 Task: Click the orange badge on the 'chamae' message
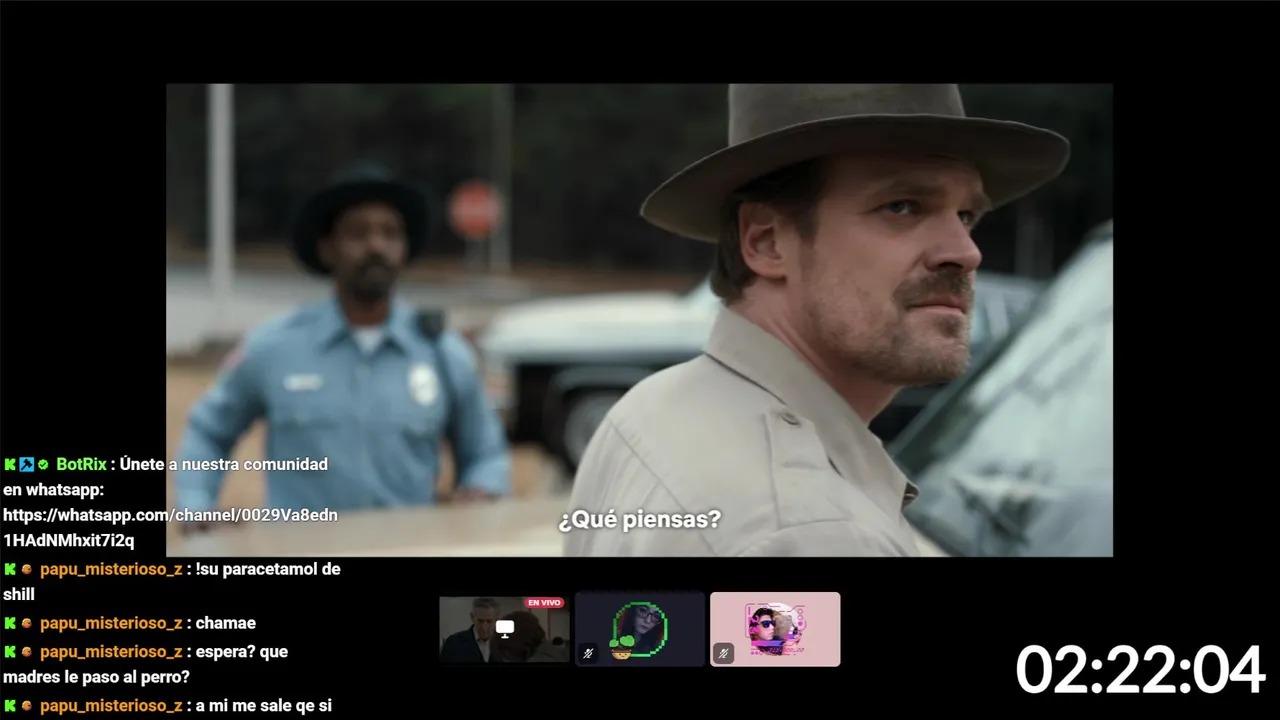click(x=27, y=623)
